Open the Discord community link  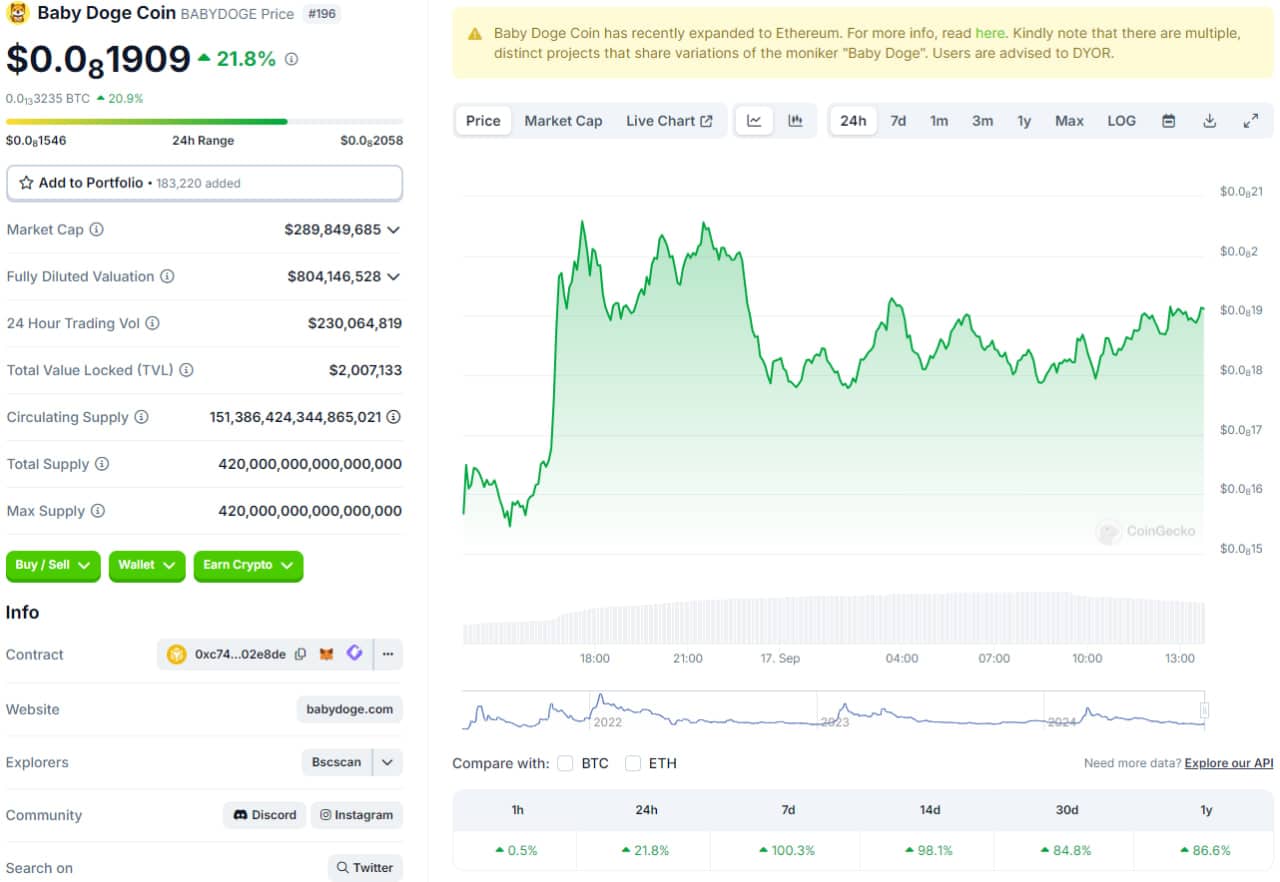[265, 815]
